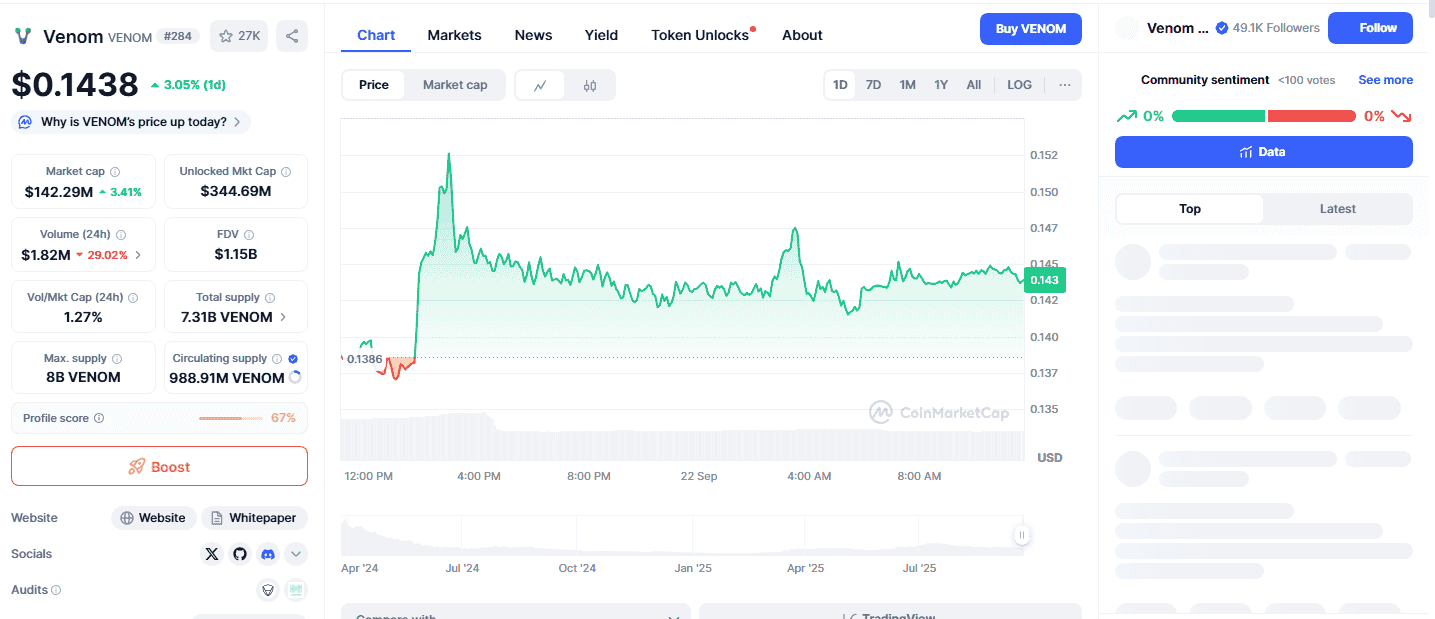Click the Boost button
1435x619 pixels.
click(159, 466)
